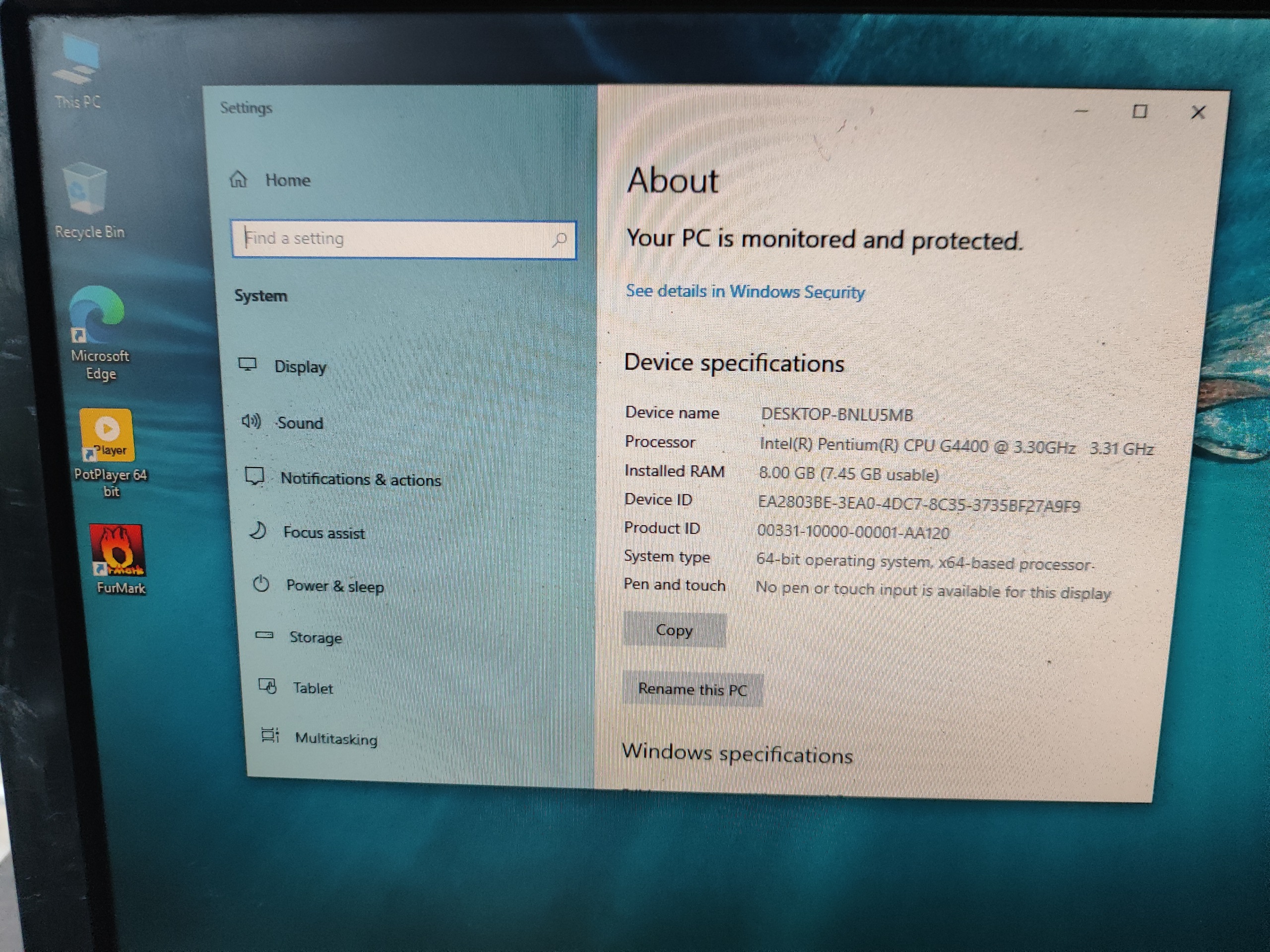The height and width of the screenshot is (952, 1270).
Task: Click the Home house icon
Action: click(x=238, y=179)
